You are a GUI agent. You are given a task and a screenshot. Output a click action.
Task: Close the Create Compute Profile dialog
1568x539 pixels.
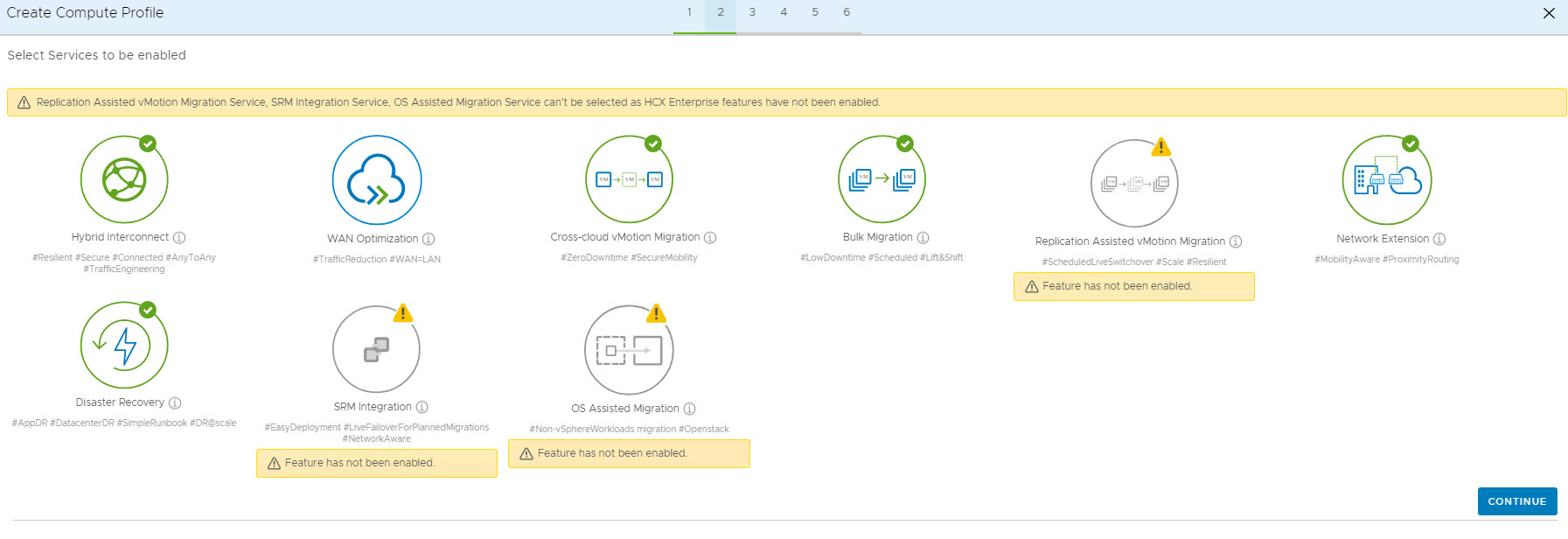tap(1549, 13)
